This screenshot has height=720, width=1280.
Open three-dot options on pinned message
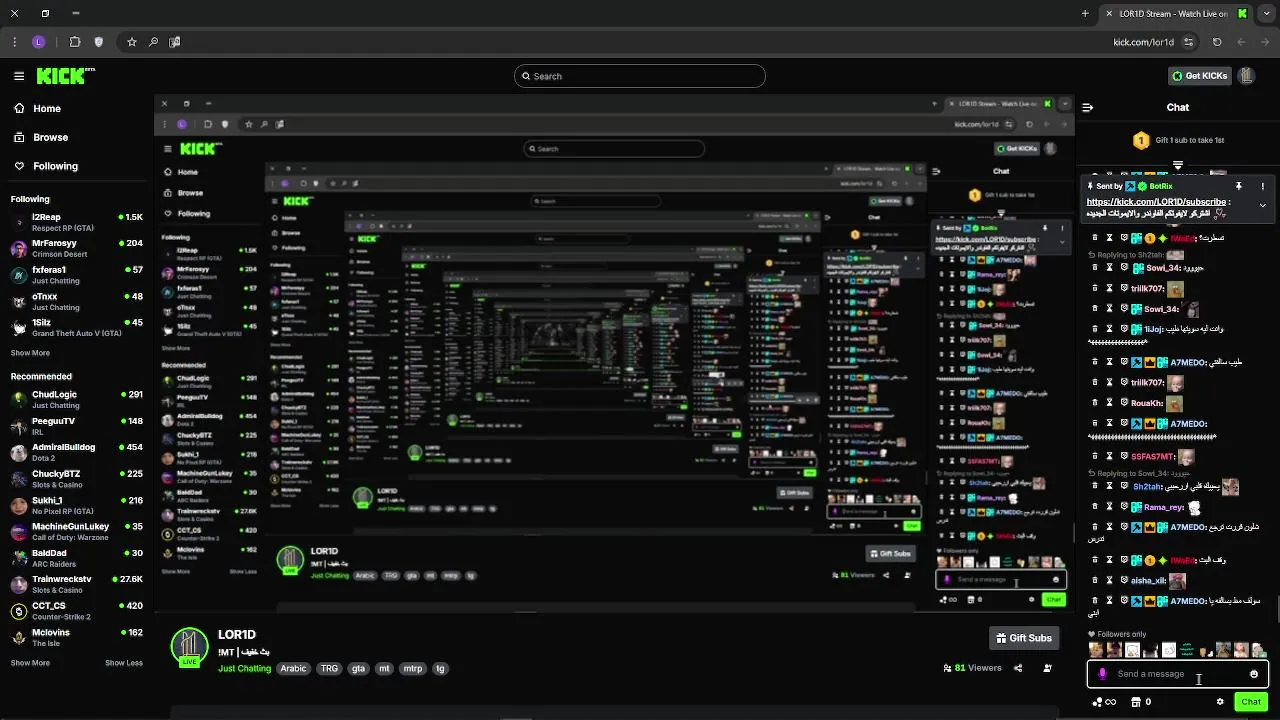pos(1262,186)
